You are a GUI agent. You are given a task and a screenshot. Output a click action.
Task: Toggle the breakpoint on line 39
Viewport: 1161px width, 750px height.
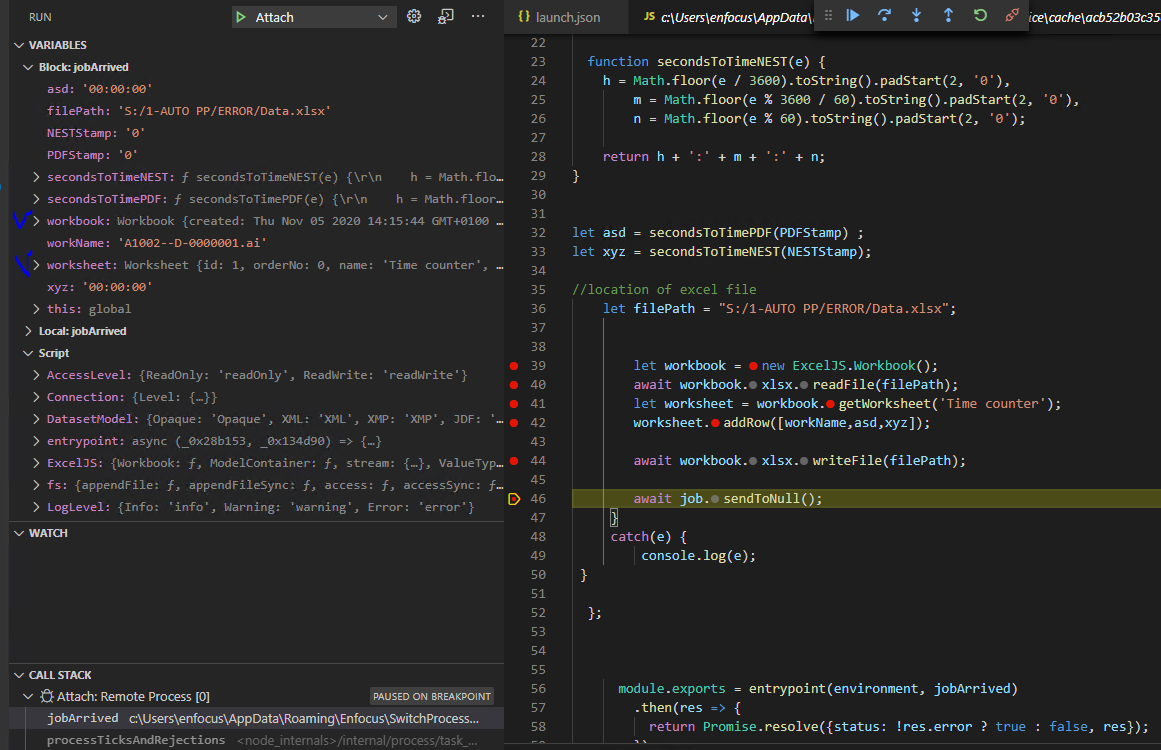point(514,366)
